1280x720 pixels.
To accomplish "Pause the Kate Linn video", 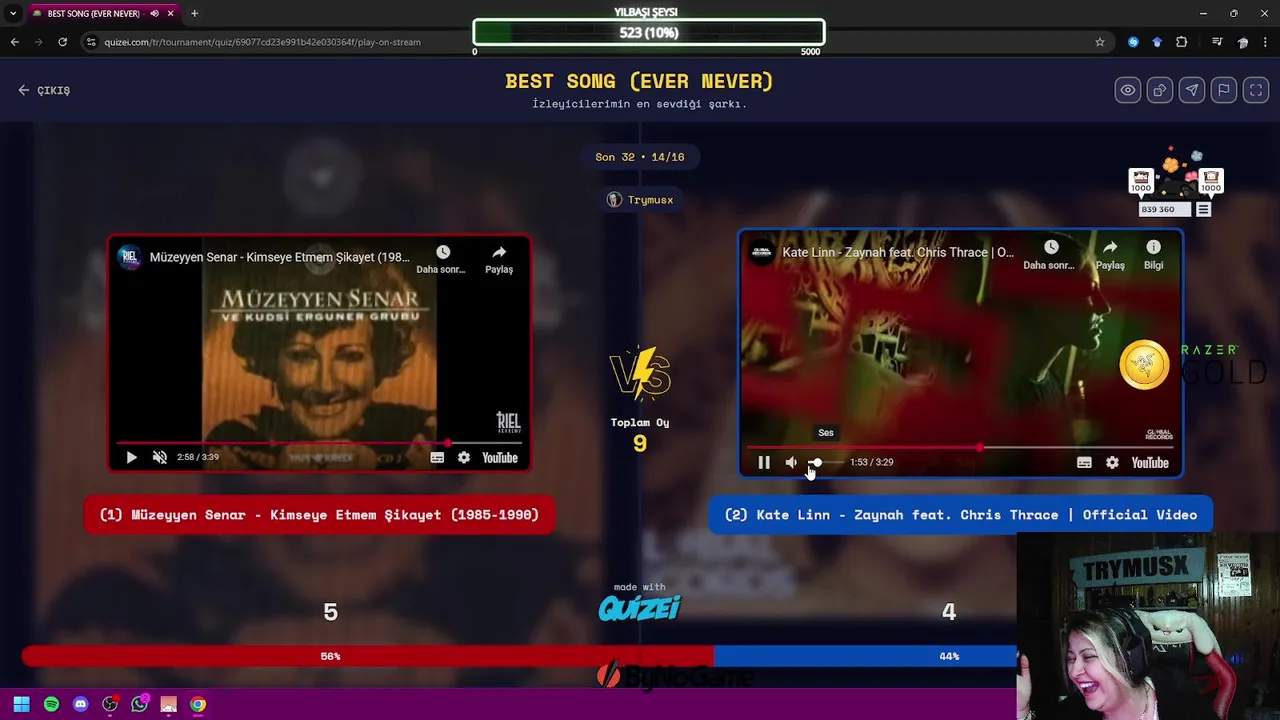I will (x=764, y=462).
